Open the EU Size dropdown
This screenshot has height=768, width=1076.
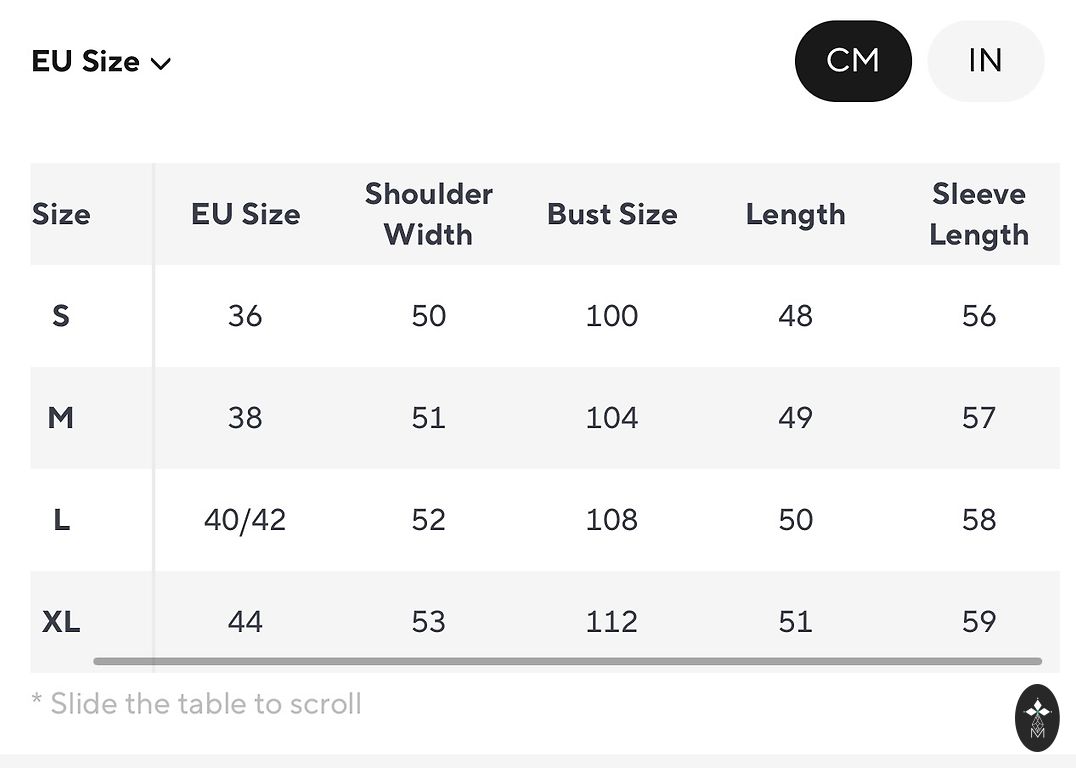tap(100, 62)
